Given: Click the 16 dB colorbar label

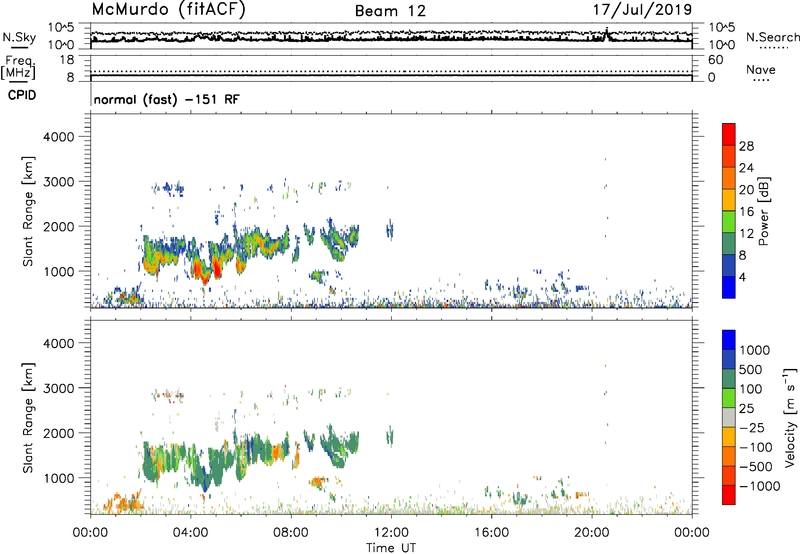Looking at the screenshot, I should pyautogui.click(x=746, y=212).
